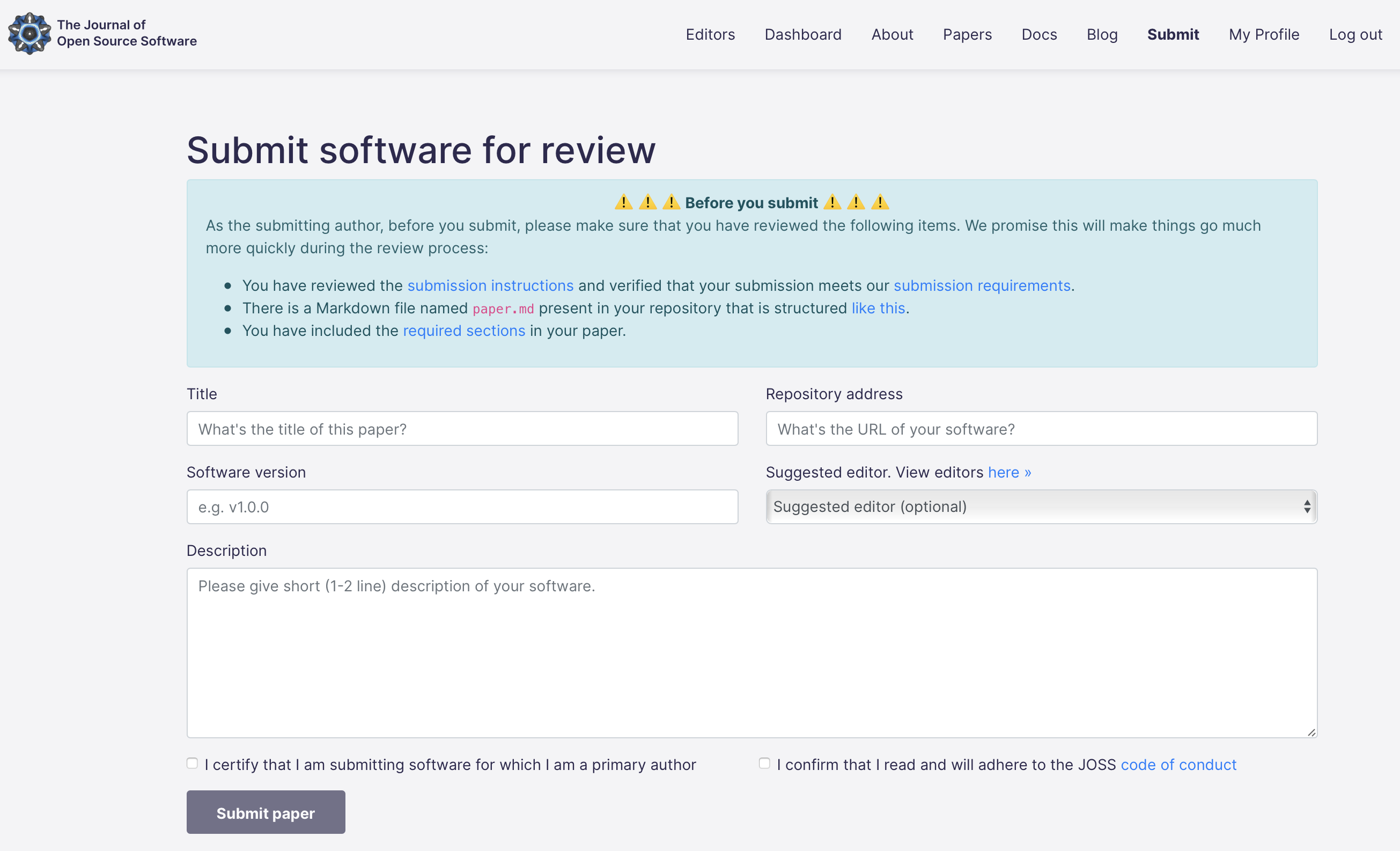Viewport: 1400px width, 851px height.
Task: Open the About page from menu
Action: pos(892,34)
